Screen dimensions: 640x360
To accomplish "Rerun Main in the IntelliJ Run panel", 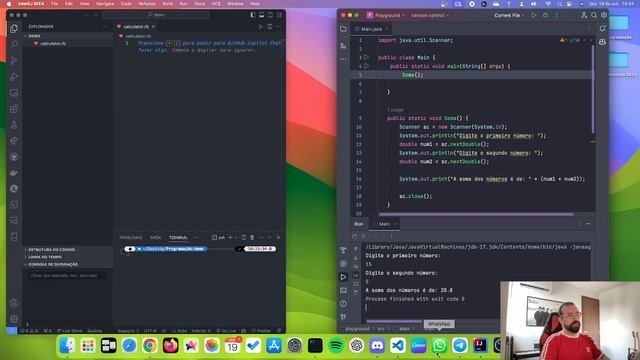I will click(354, 236).
